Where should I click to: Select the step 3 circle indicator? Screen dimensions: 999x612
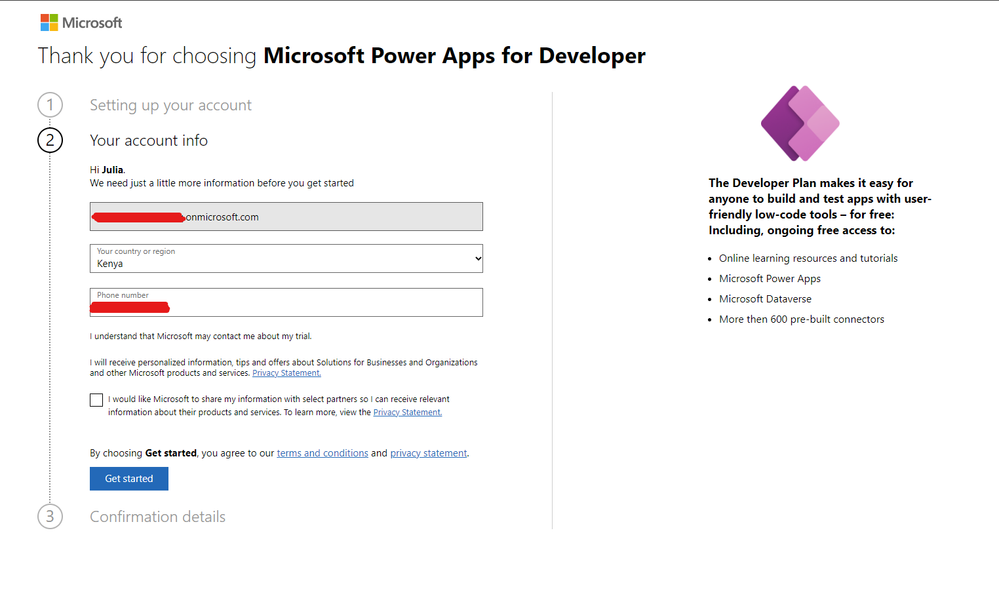tap(50, 516)
